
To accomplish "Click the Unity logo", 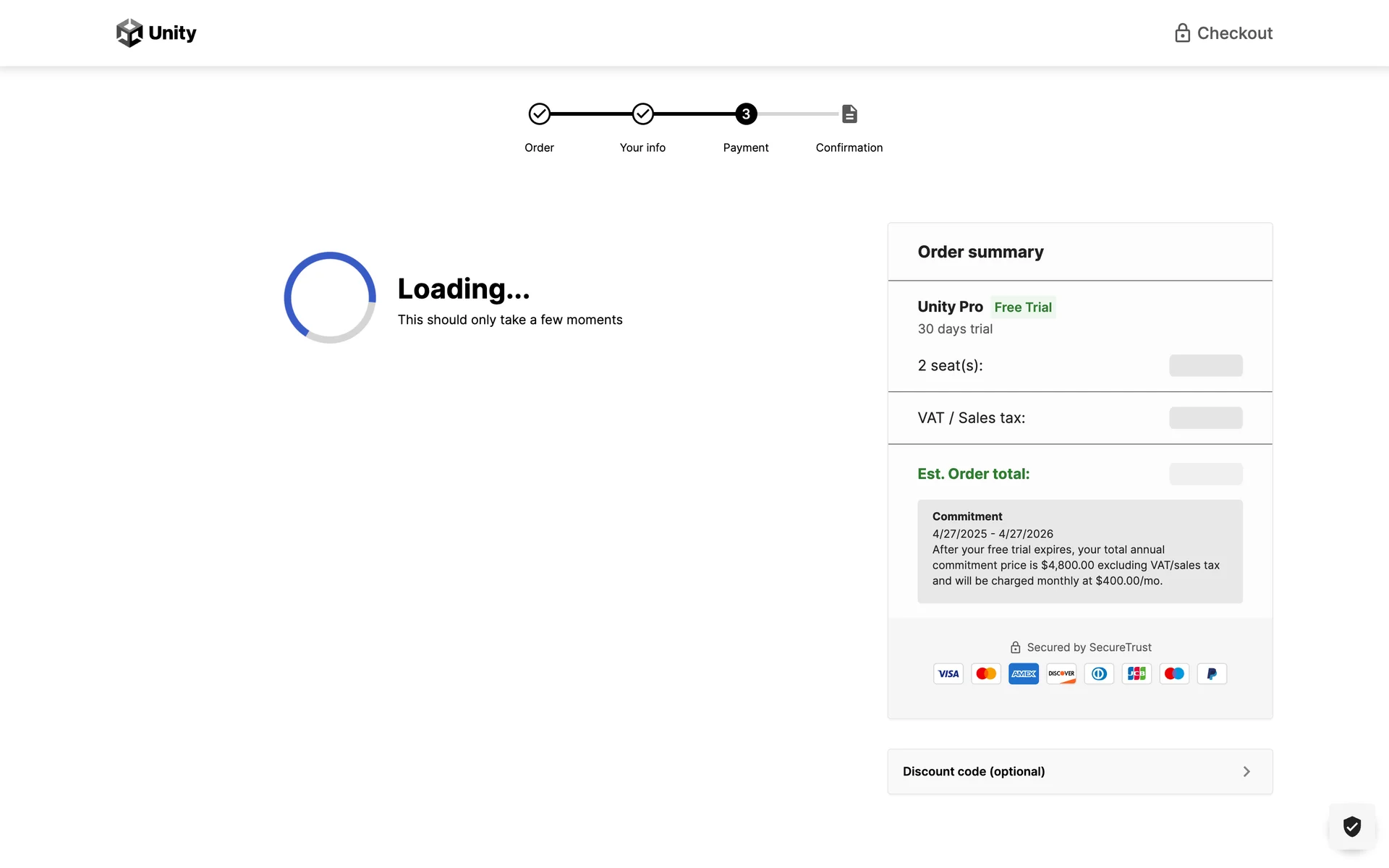I will click(x=156, y=33).
